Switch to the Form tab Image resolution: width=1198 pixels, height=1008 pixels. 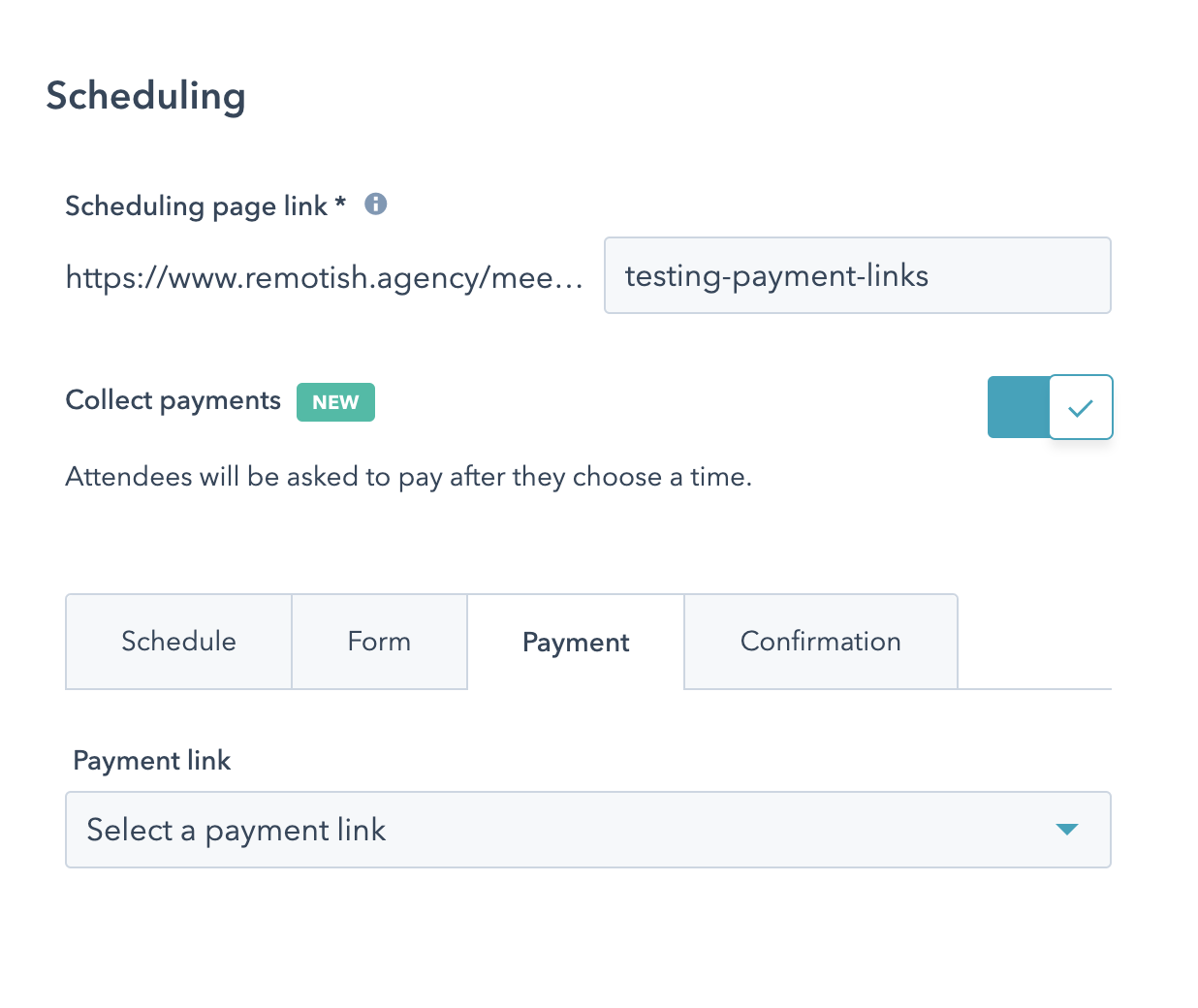[x=379, y=642]
